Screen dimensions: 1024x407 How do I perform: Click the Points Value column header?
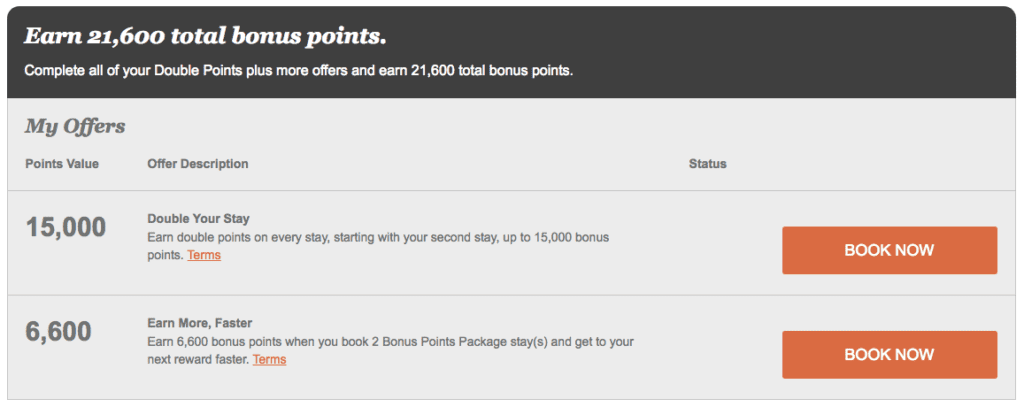tap(62, 164)
